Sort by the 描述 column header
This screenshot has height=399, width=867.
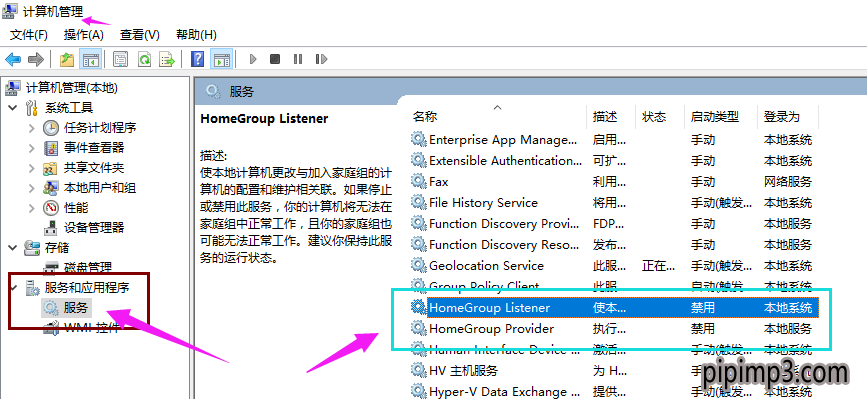pyautogui.click(x=605, y=117)
